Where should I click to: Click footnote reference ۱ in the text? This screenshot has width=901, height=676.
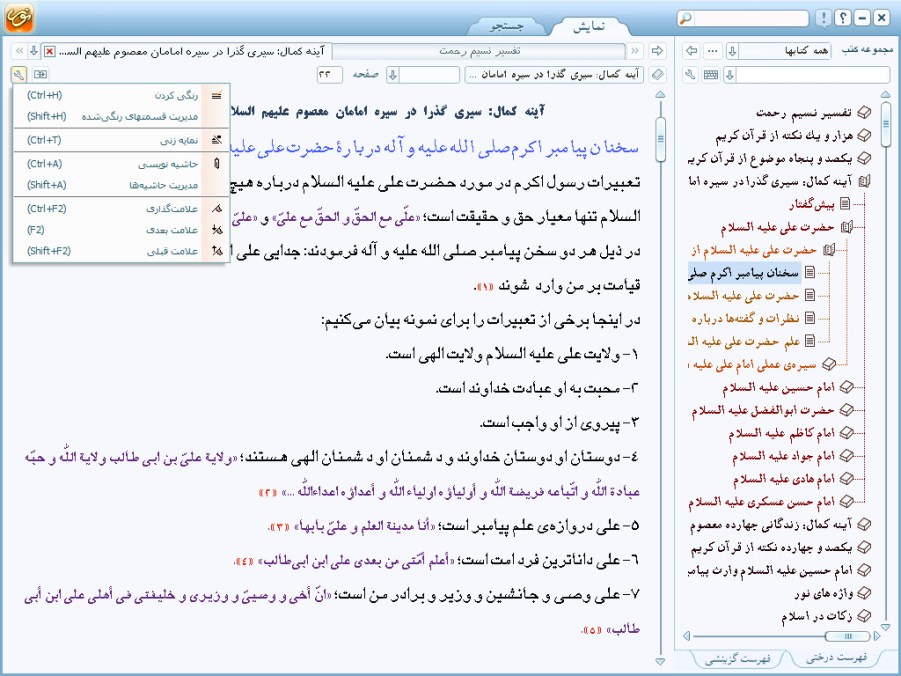(484, 286)
